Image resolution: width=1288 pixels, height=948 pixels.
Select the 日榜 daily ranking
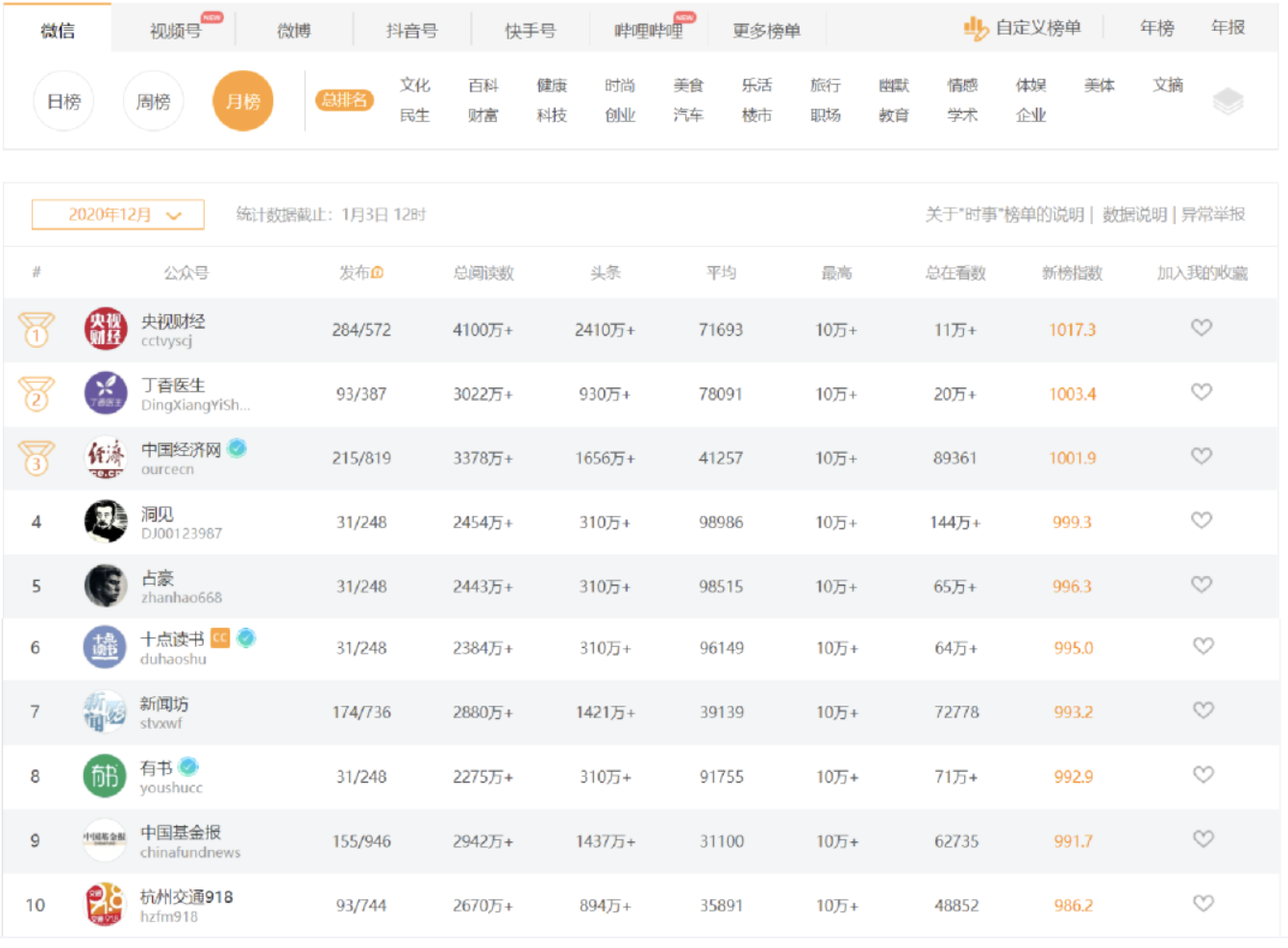coord(64,101)
